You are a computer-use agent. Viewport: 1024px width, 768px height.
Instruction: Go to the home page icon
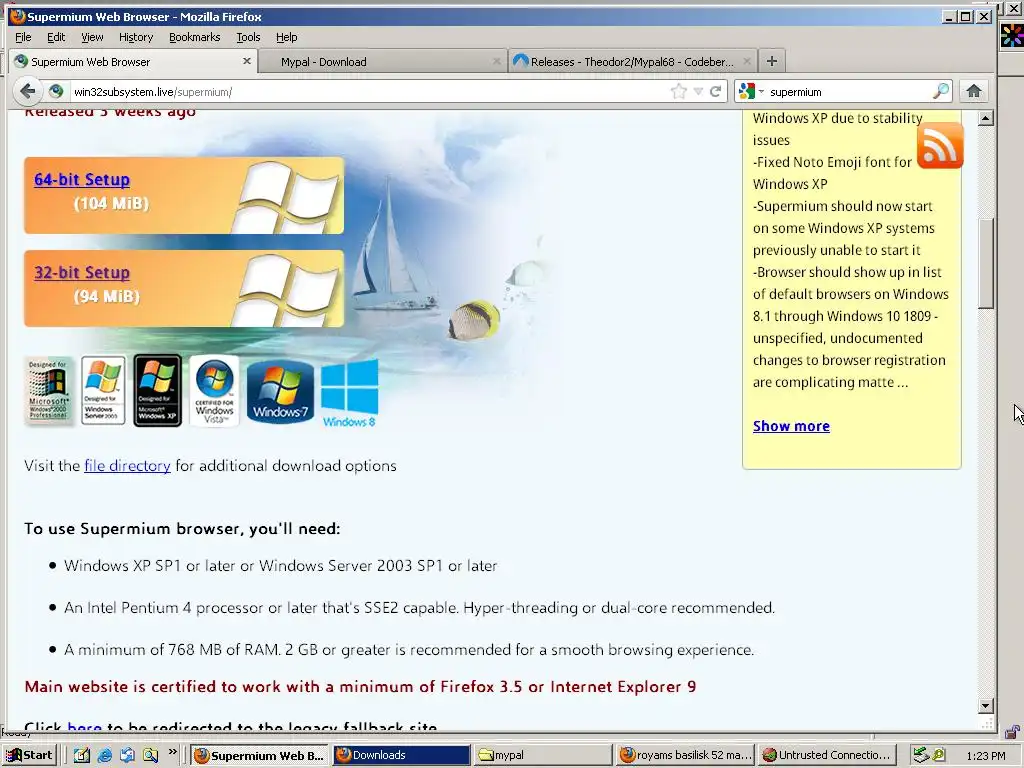(974, 91)
